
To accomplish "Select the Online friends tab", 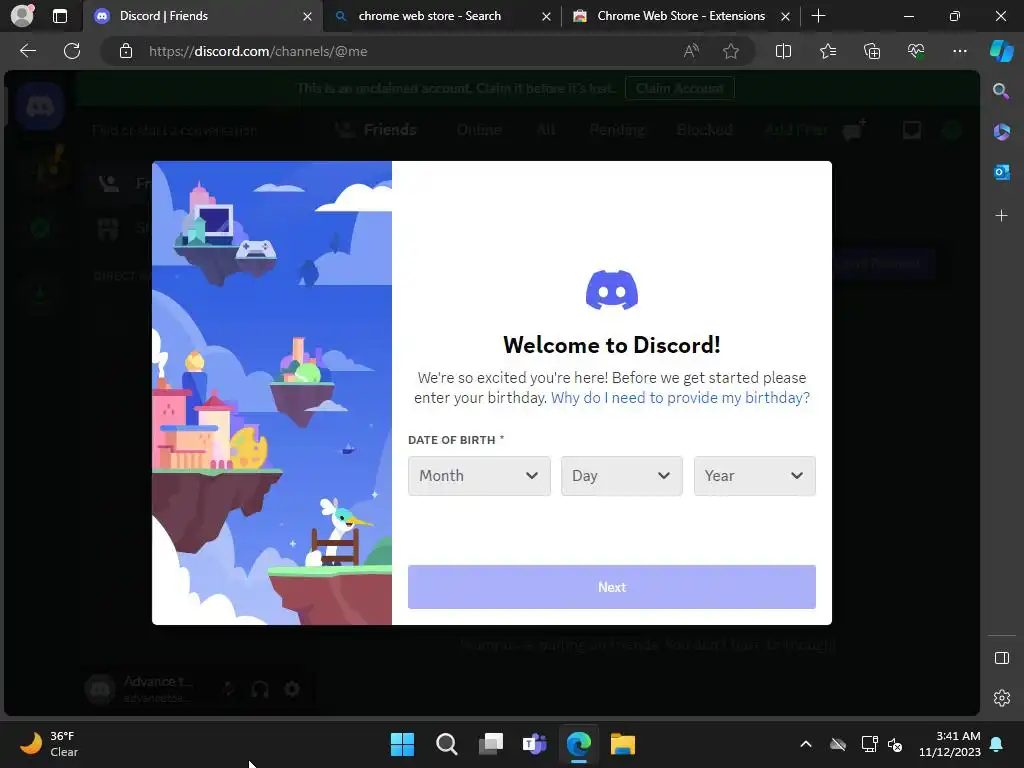I will 479,130.
